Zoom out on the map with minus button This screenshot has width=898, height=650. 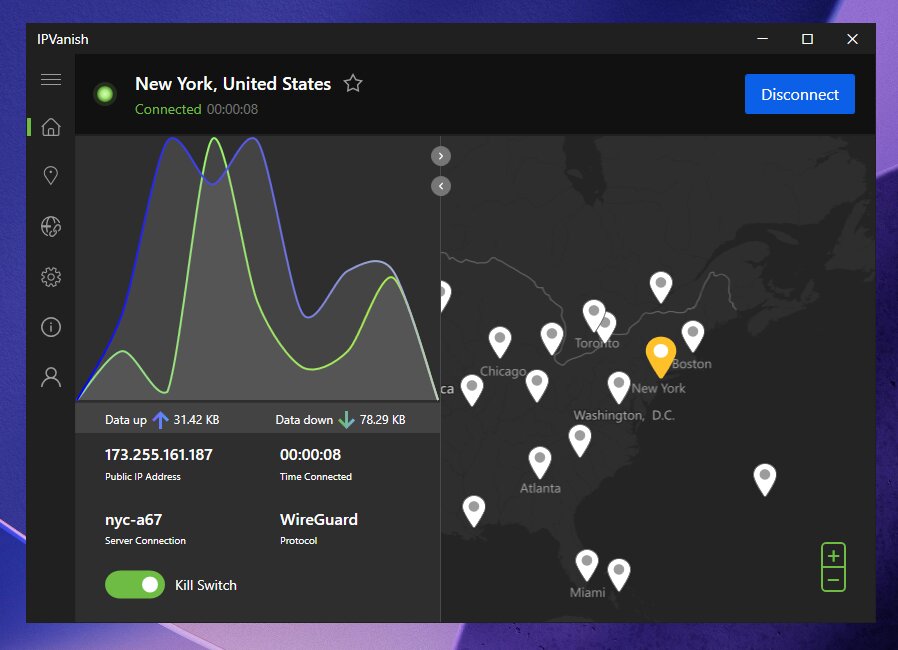click(x=833, y=579)
